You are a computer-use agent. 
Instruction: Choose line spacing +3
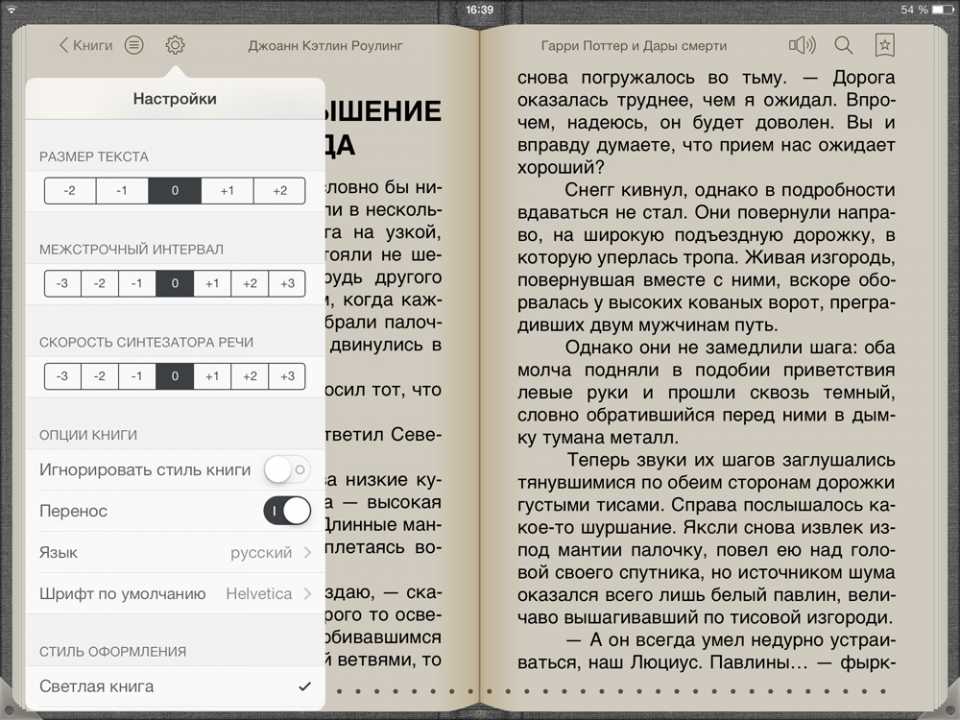[287, 284]
